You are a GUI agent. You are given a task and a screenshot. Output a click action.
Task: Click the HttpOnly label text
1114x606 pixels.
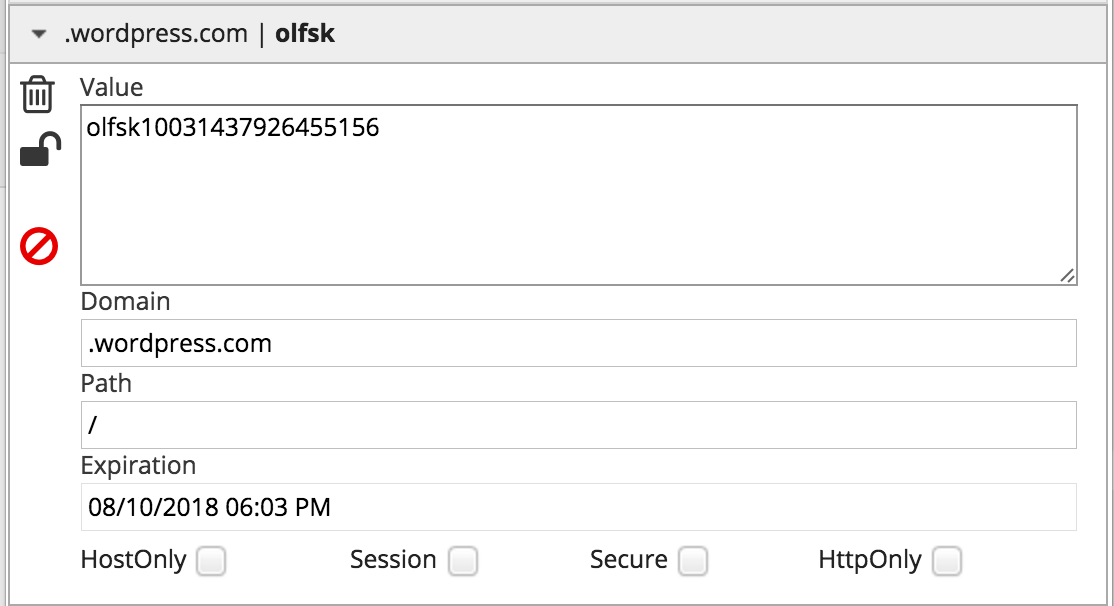[869, 560]
